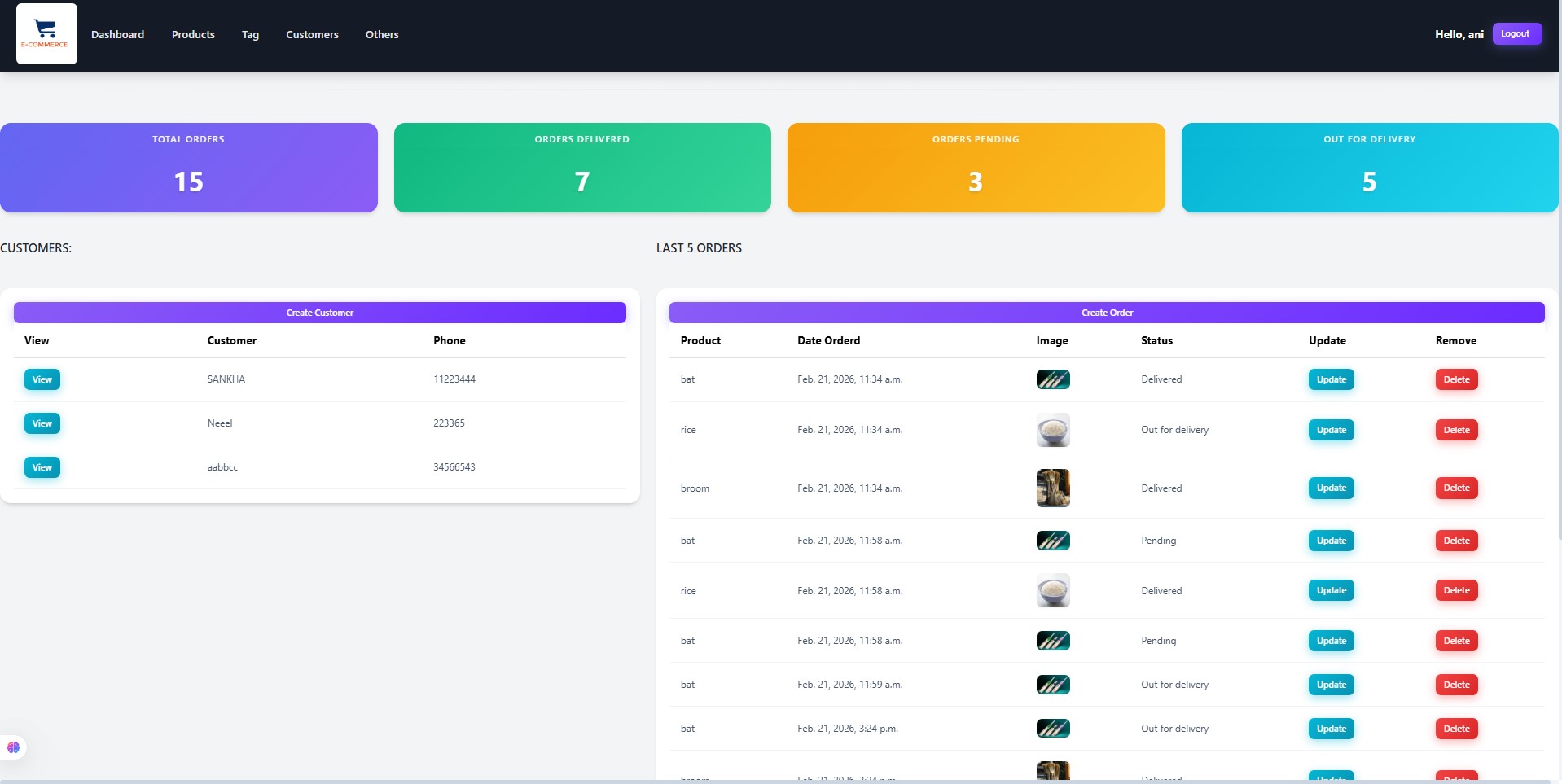Open the Dashboard menu item

click(117, 34)
